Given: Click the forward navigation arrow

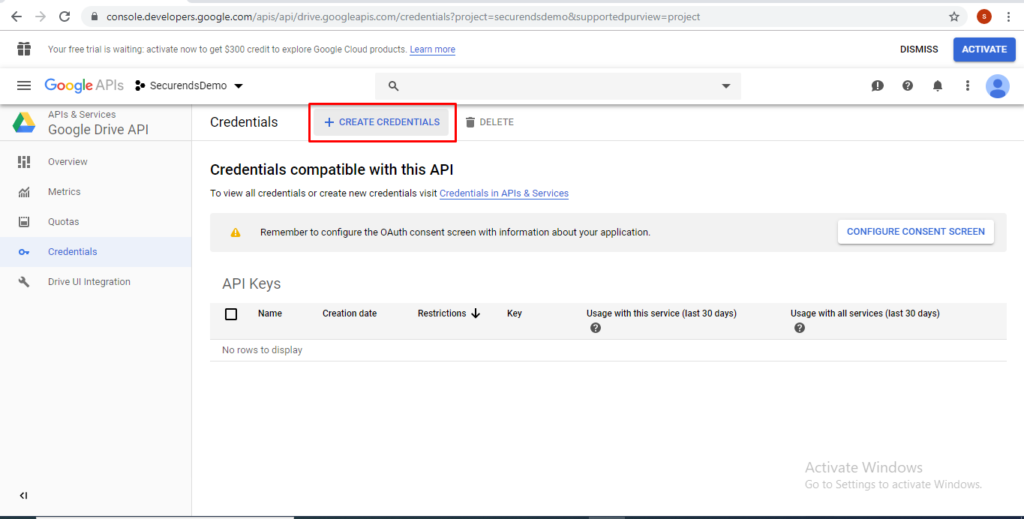Looking at the screenshot, I should click(x=40, y=17).
